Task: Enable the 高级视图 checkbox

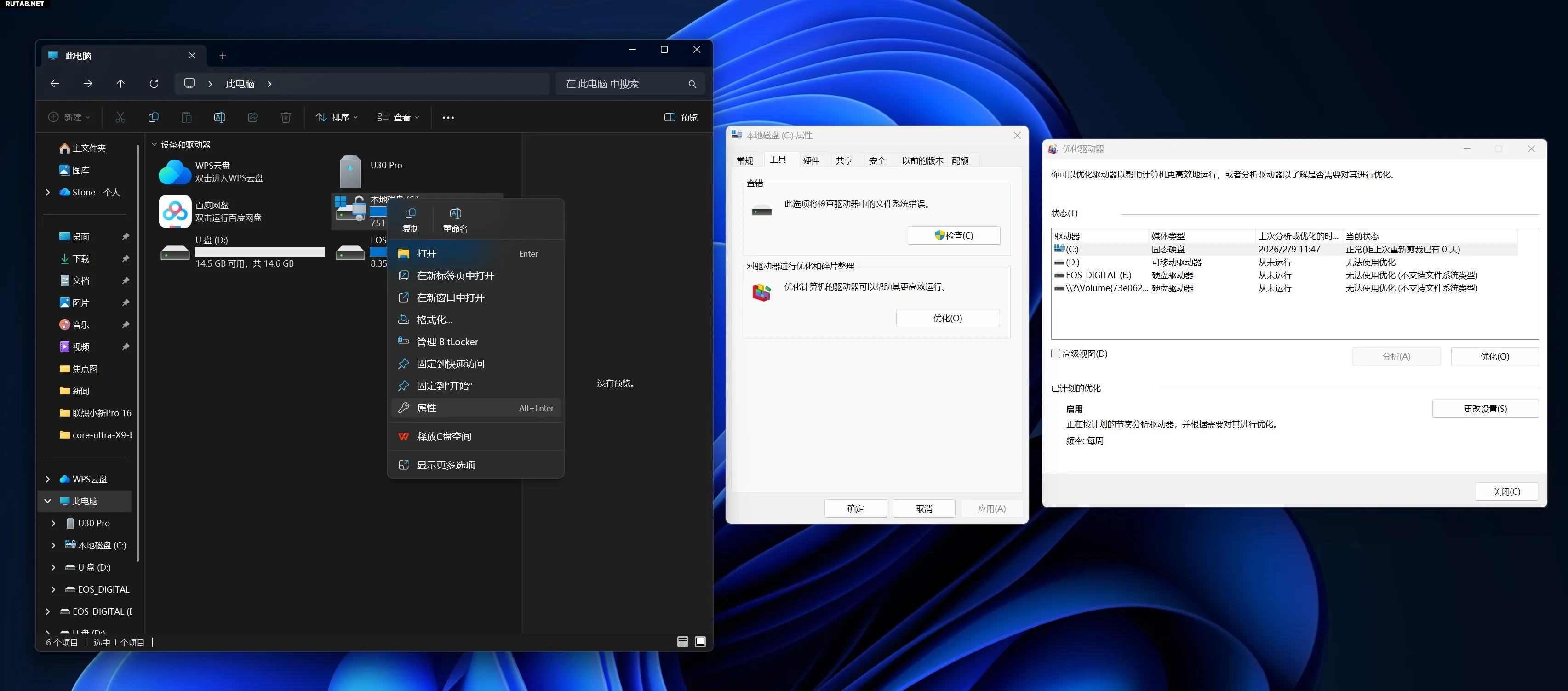Action: tap(1056, 354)
